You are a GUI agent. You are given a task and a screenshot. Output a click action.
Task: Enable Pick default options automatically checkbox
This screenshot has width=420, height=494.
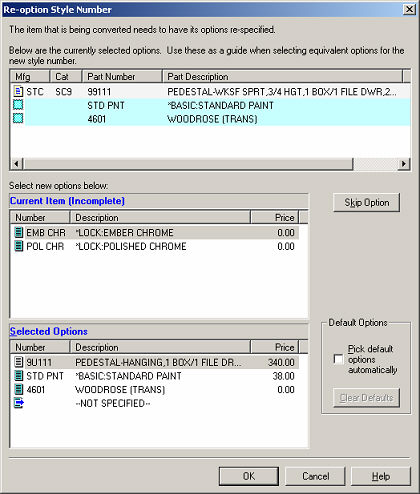tap(338, 359)
